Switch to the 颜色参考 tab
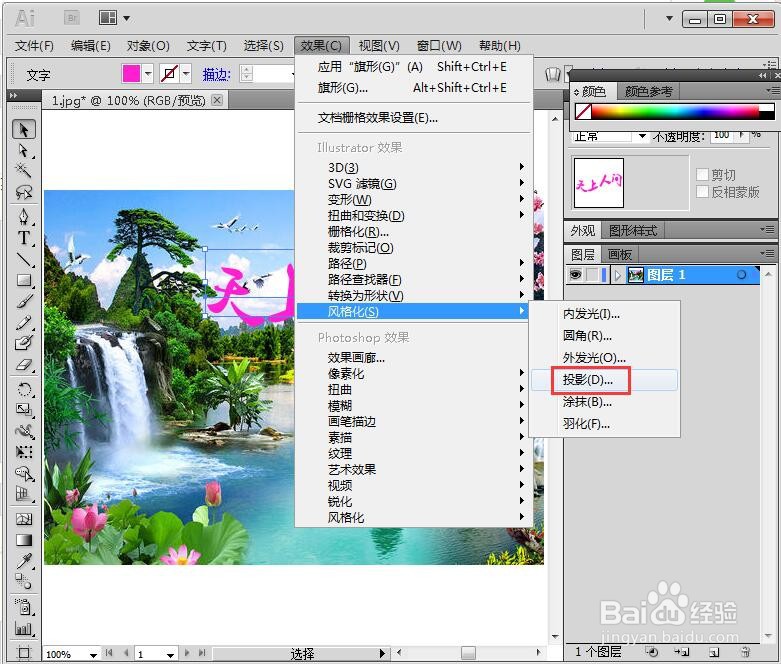This screenshot has height=664, width=781. [x=648, y=92]
